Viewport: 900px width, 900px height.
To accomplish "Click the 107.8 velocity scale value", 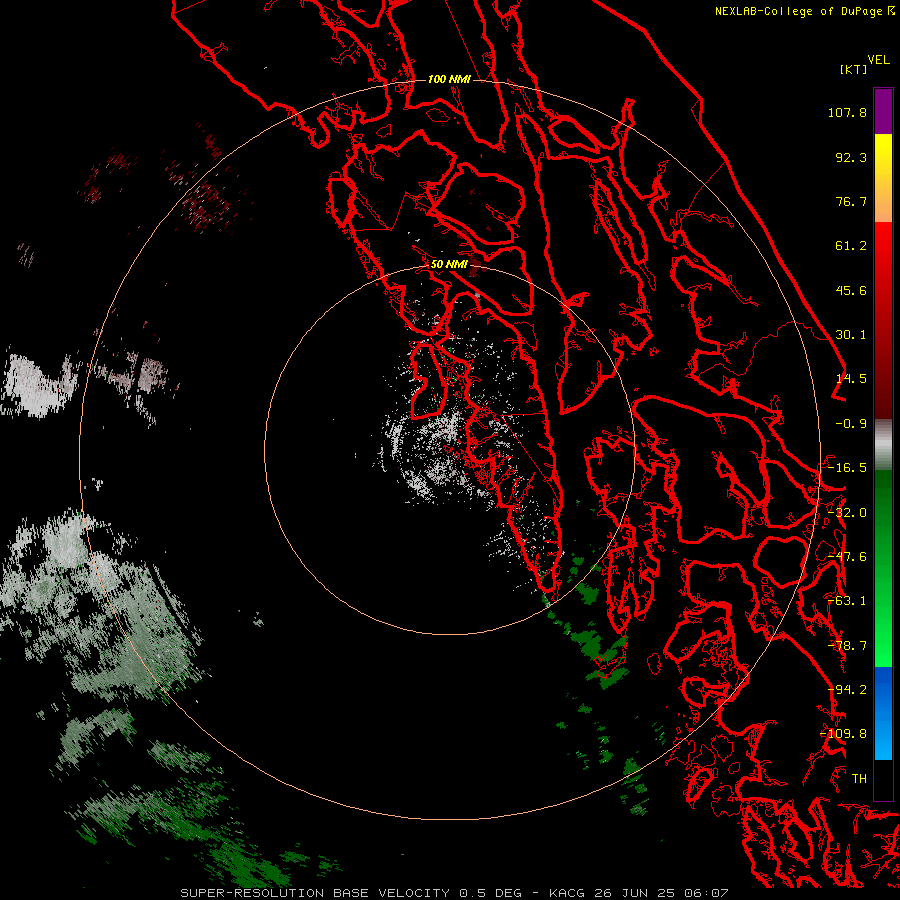I will tap(847, 112).
